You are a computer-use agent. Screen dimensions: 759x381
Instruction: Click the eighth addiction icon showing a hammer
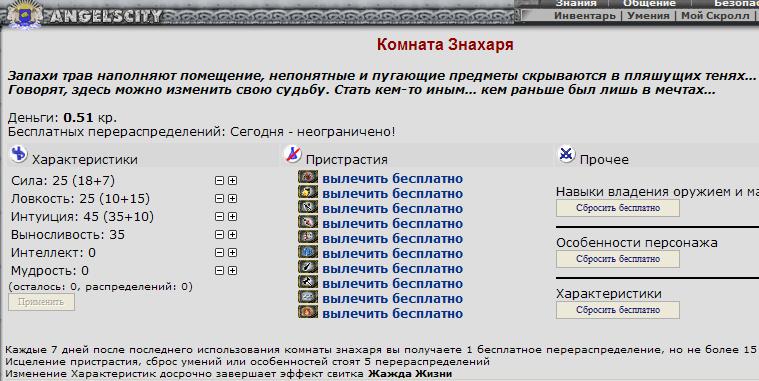click(308, 282)
